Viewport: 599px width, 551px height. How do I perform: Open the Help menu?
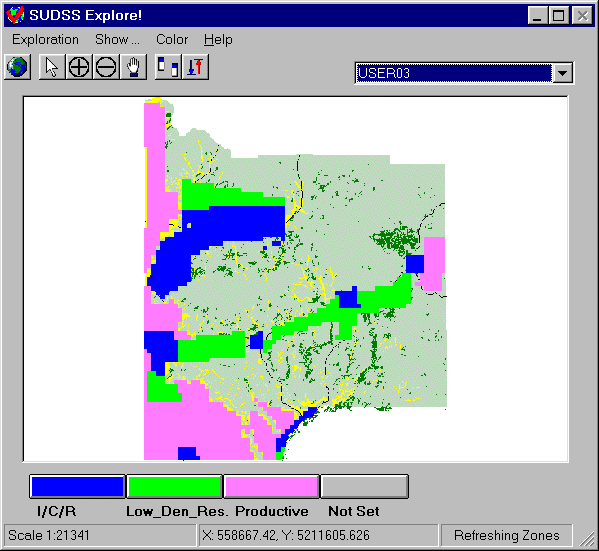click(218, 40)
